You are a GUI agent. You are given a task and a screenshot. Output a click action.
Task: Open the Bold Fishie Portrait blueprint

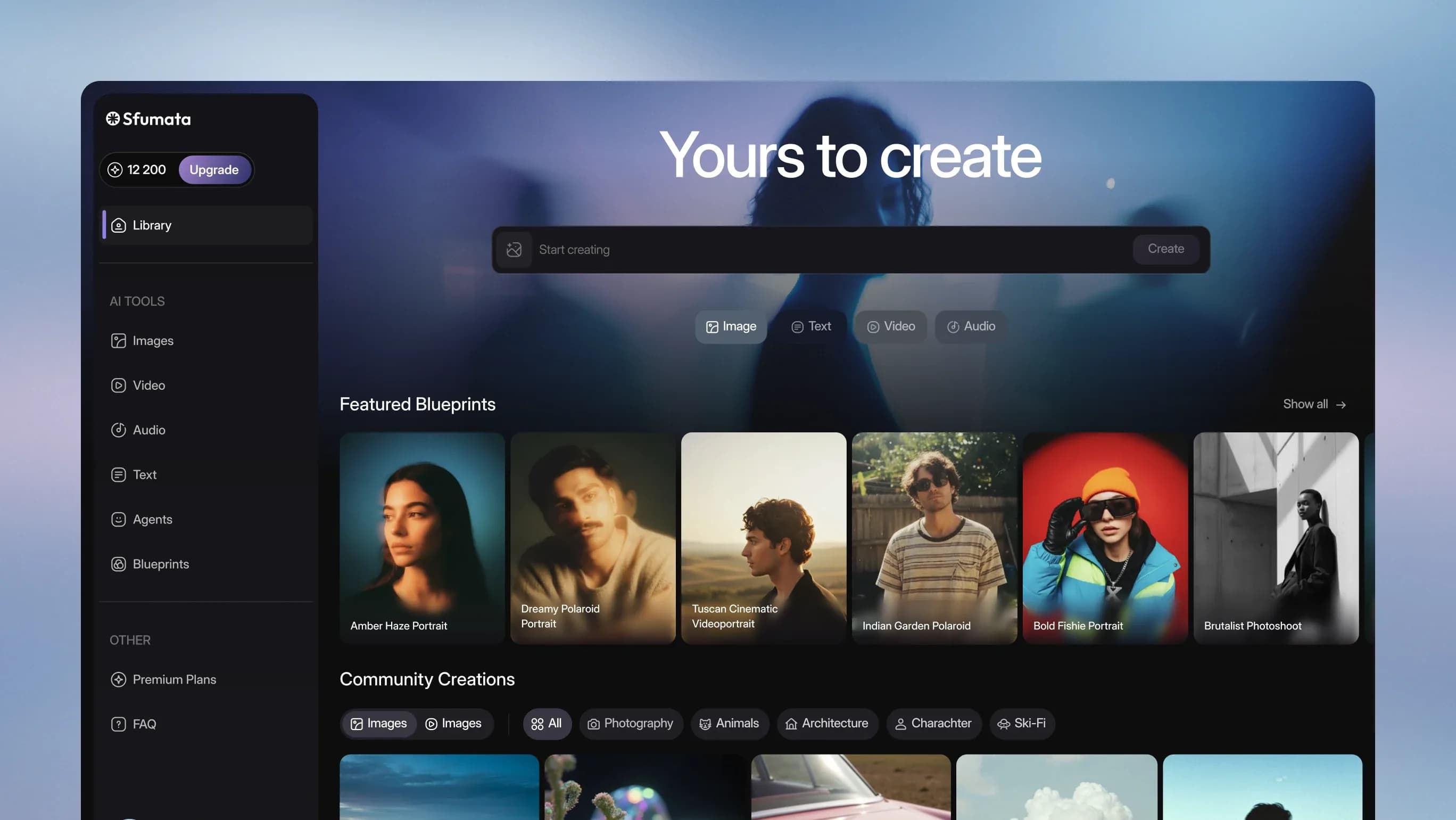coord(1105,538)
